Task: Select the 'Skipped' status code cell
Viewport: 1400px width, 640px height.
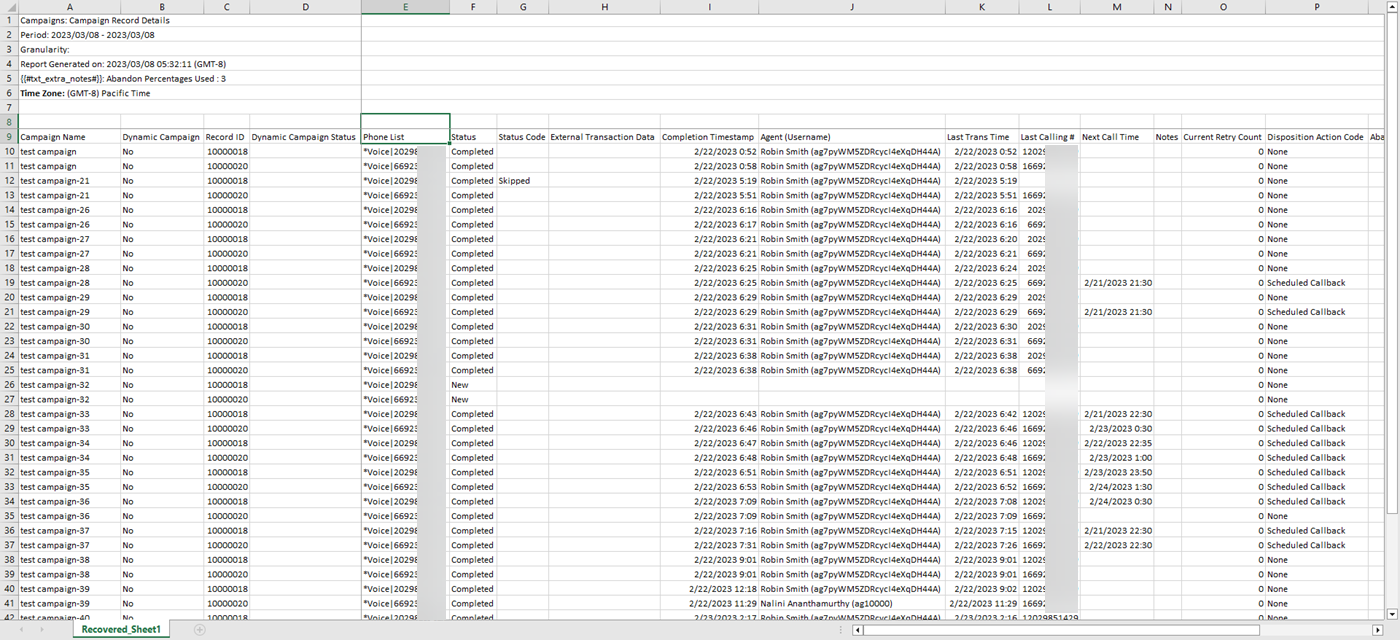Action: click(522, 181)
